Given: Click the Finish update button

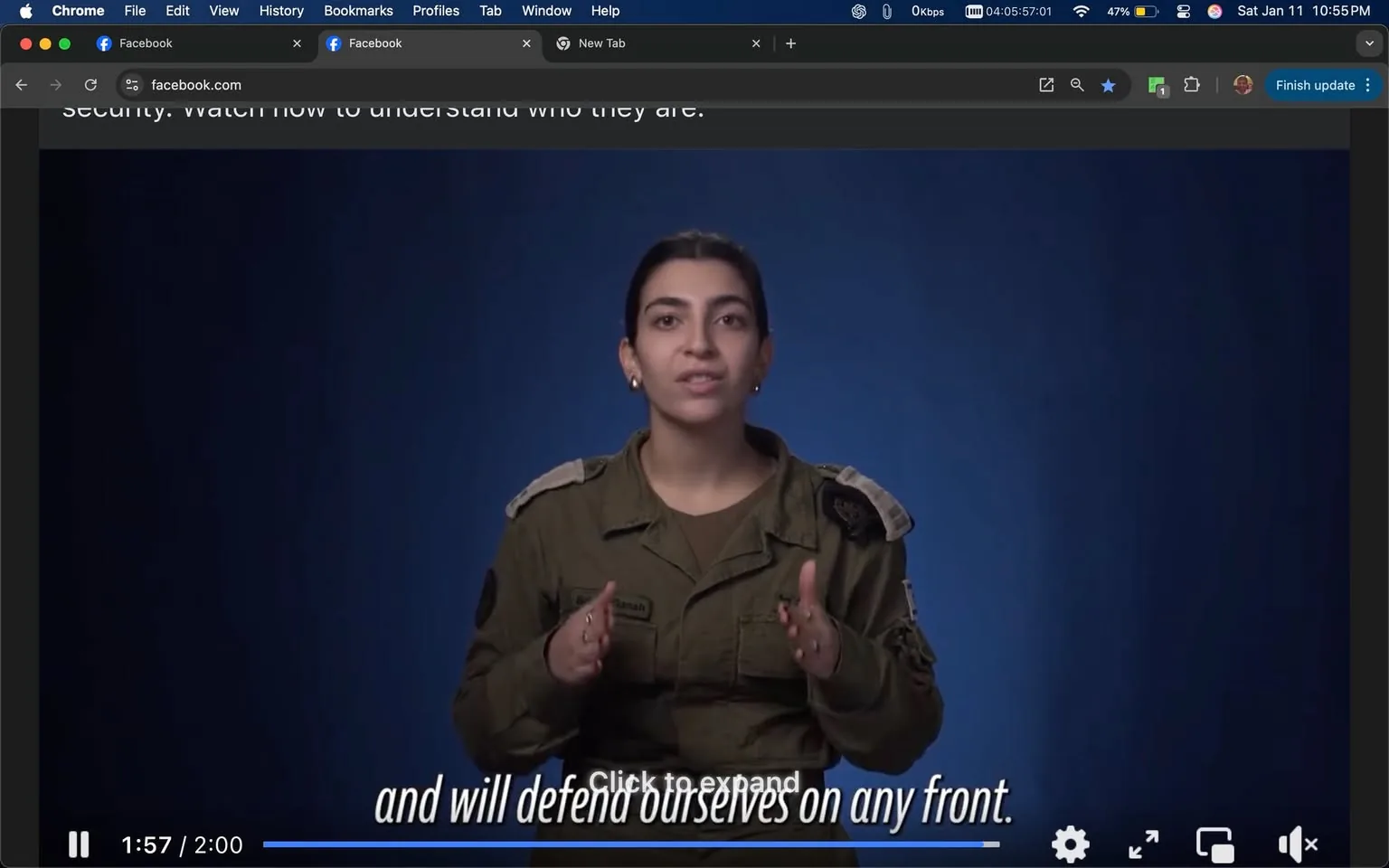Looking at the screenshot, I should 1313,84.
